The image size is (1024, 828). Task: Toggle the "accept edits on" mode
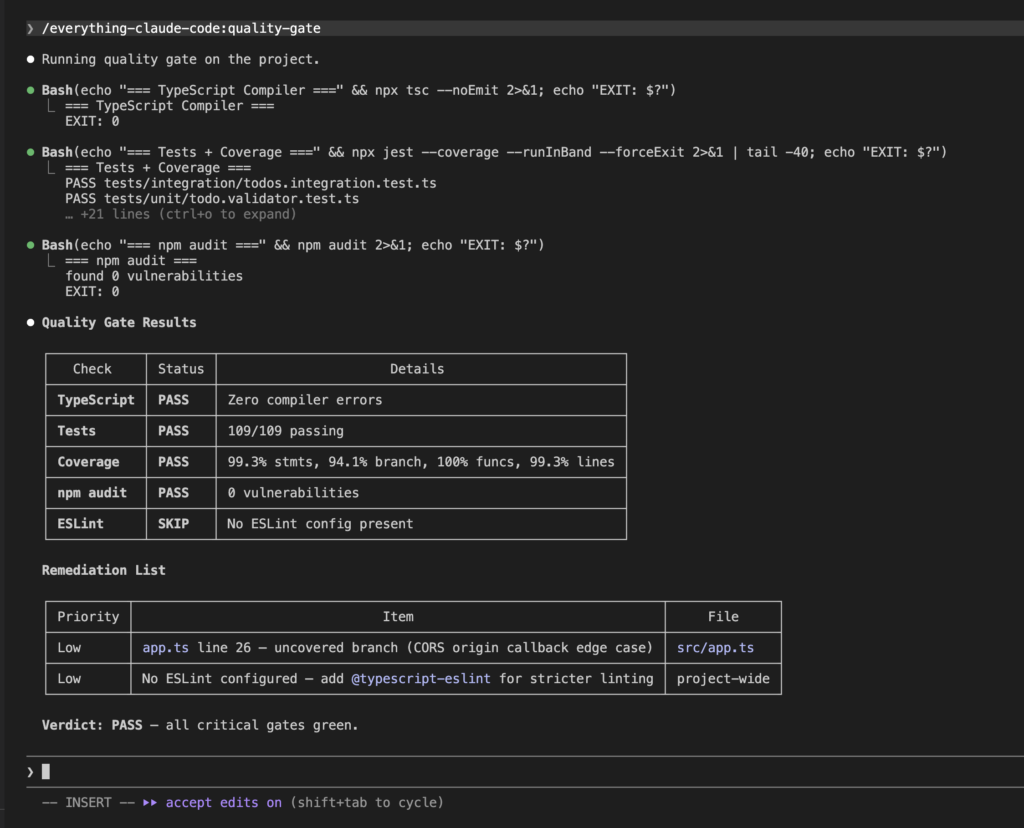223,802
